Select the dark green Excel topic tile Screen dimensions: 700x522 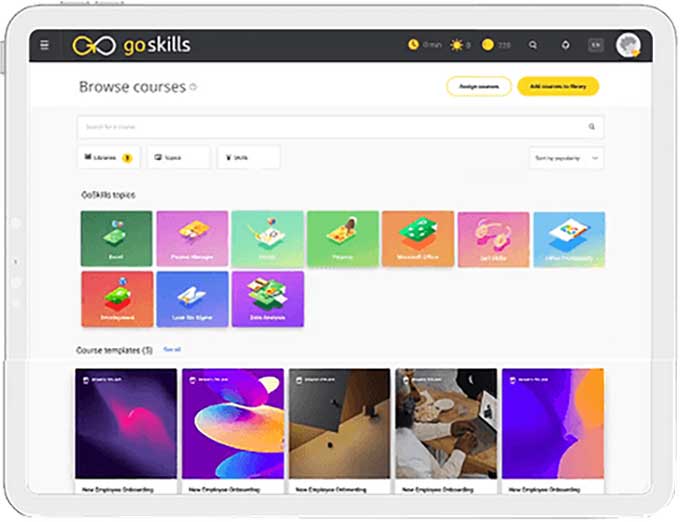117,239
